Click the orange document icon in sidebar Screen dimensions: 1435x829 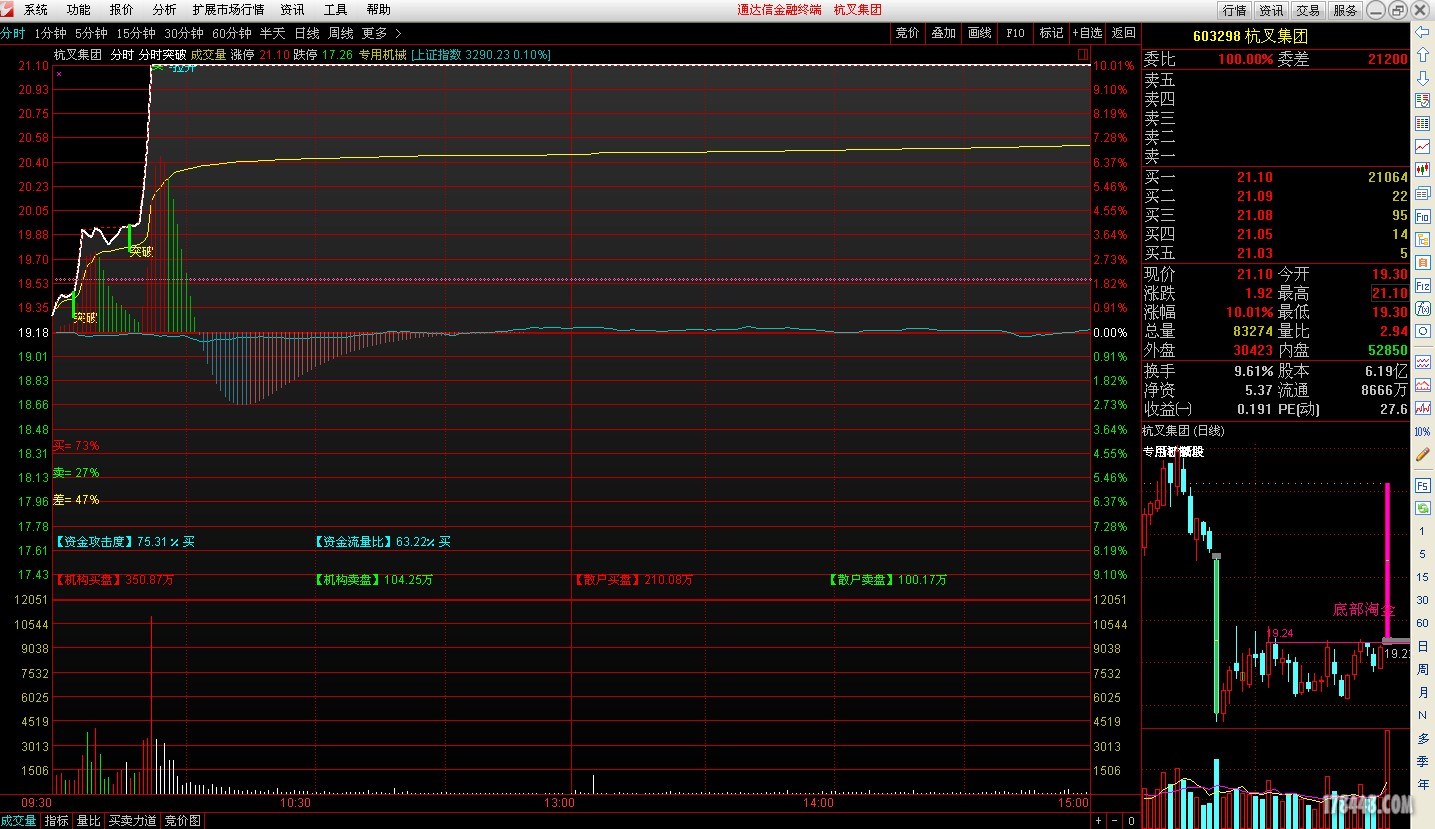[x=1422, y=262]
